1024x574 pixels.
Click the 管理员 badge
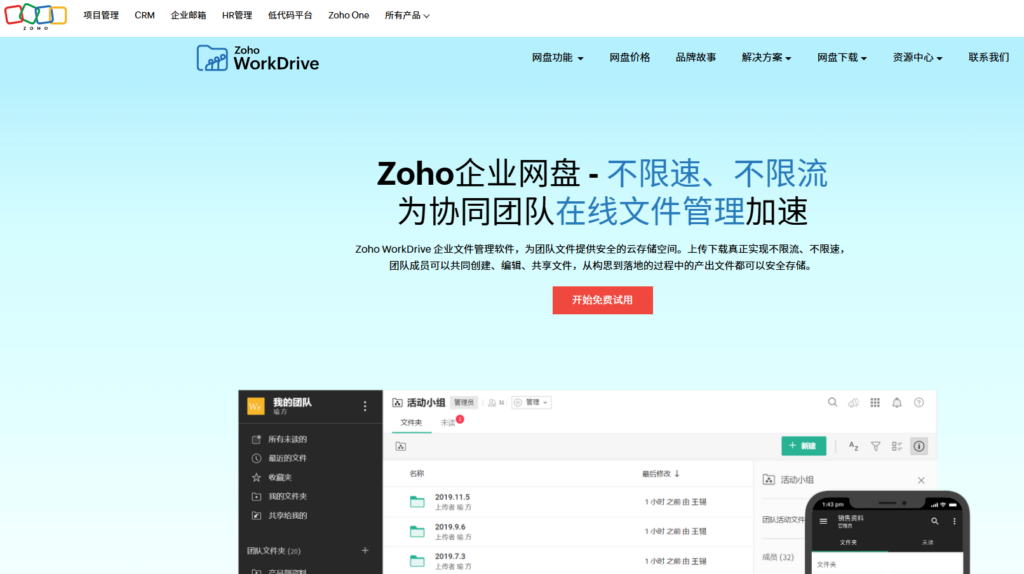coord(464,403)
